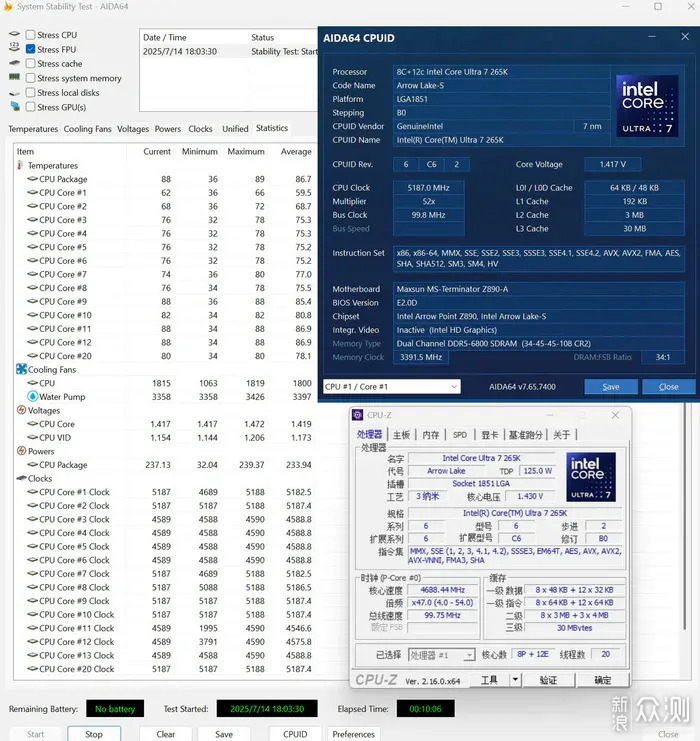This screenshot has width=700, height=741.
Task: Enable the Stress CPU checkbox
Action: point(30,35)
